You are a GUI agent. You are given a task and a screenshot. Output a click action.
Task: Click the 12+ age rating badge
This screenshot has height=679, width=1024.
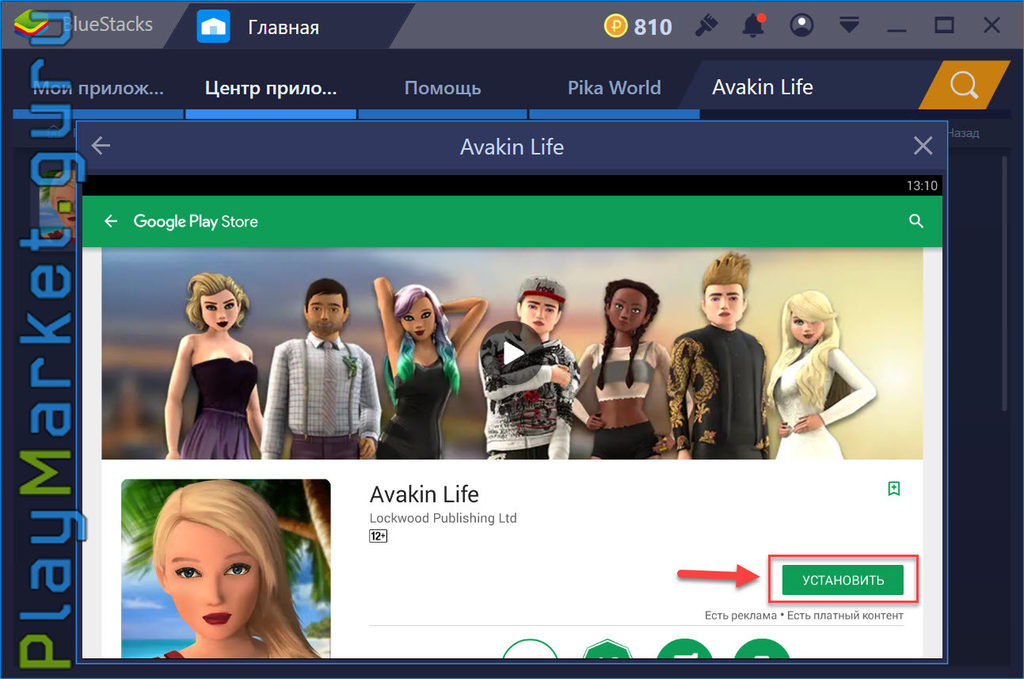point(378,536)
